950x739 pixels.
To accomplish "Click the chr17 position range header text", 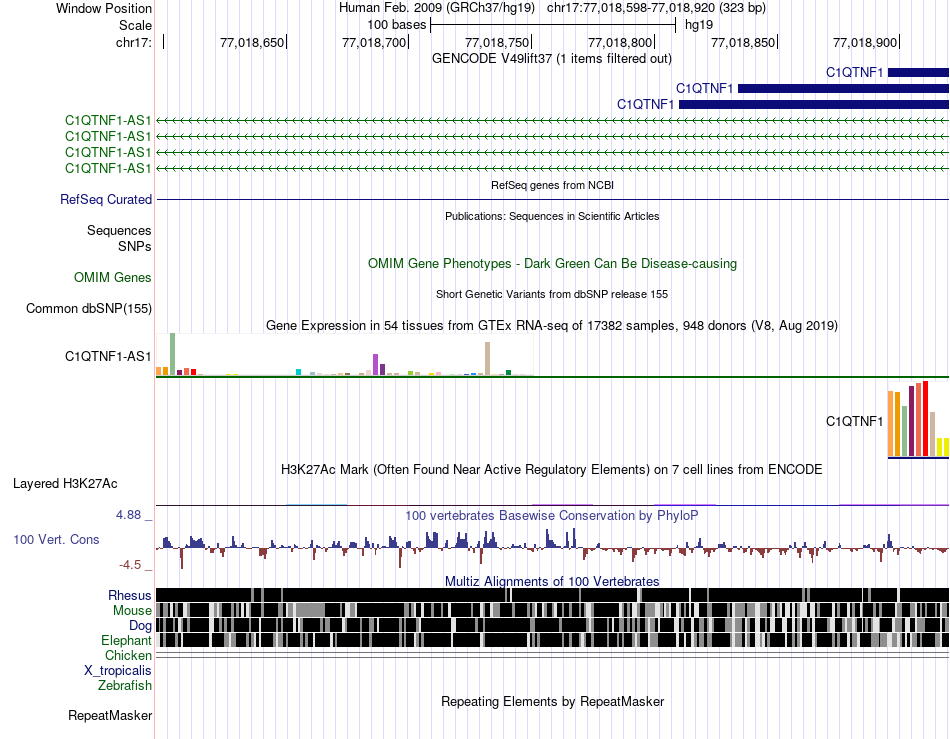I will [656, 8].
